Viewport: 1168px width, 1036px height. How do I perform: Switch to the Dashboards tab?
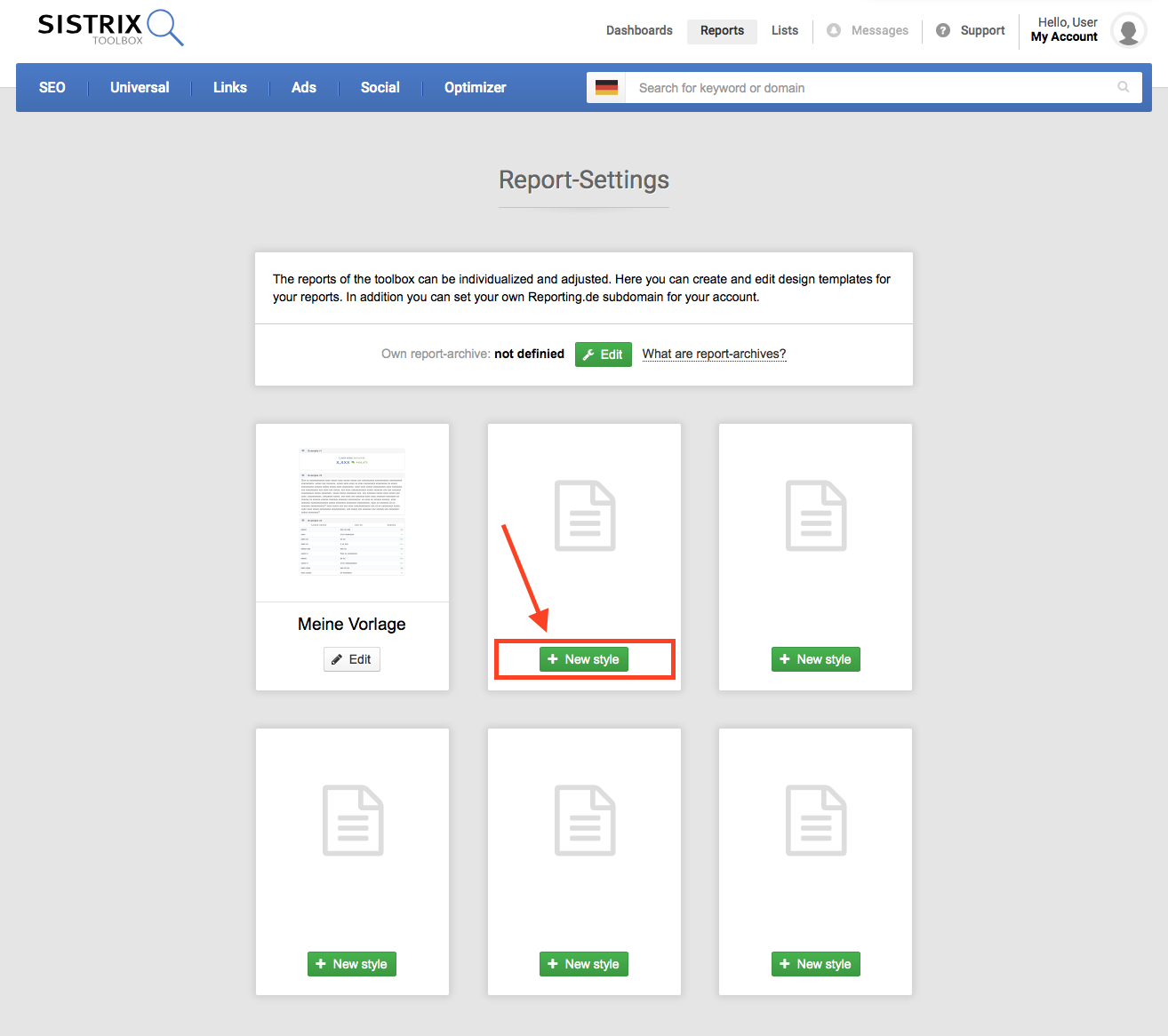[x=639, y=29]
